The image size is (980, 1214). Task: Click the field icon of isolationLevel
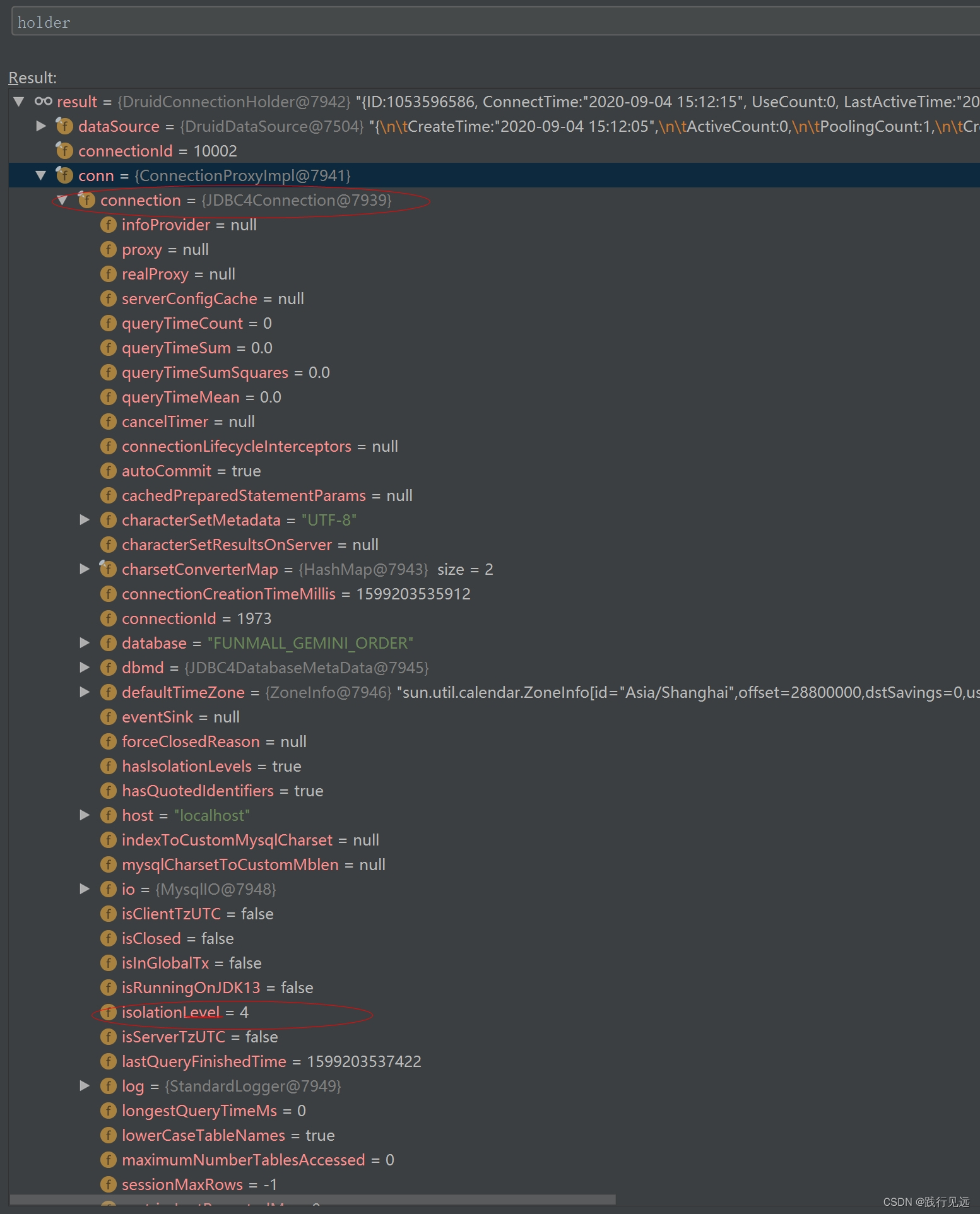tap(109, 1012)
